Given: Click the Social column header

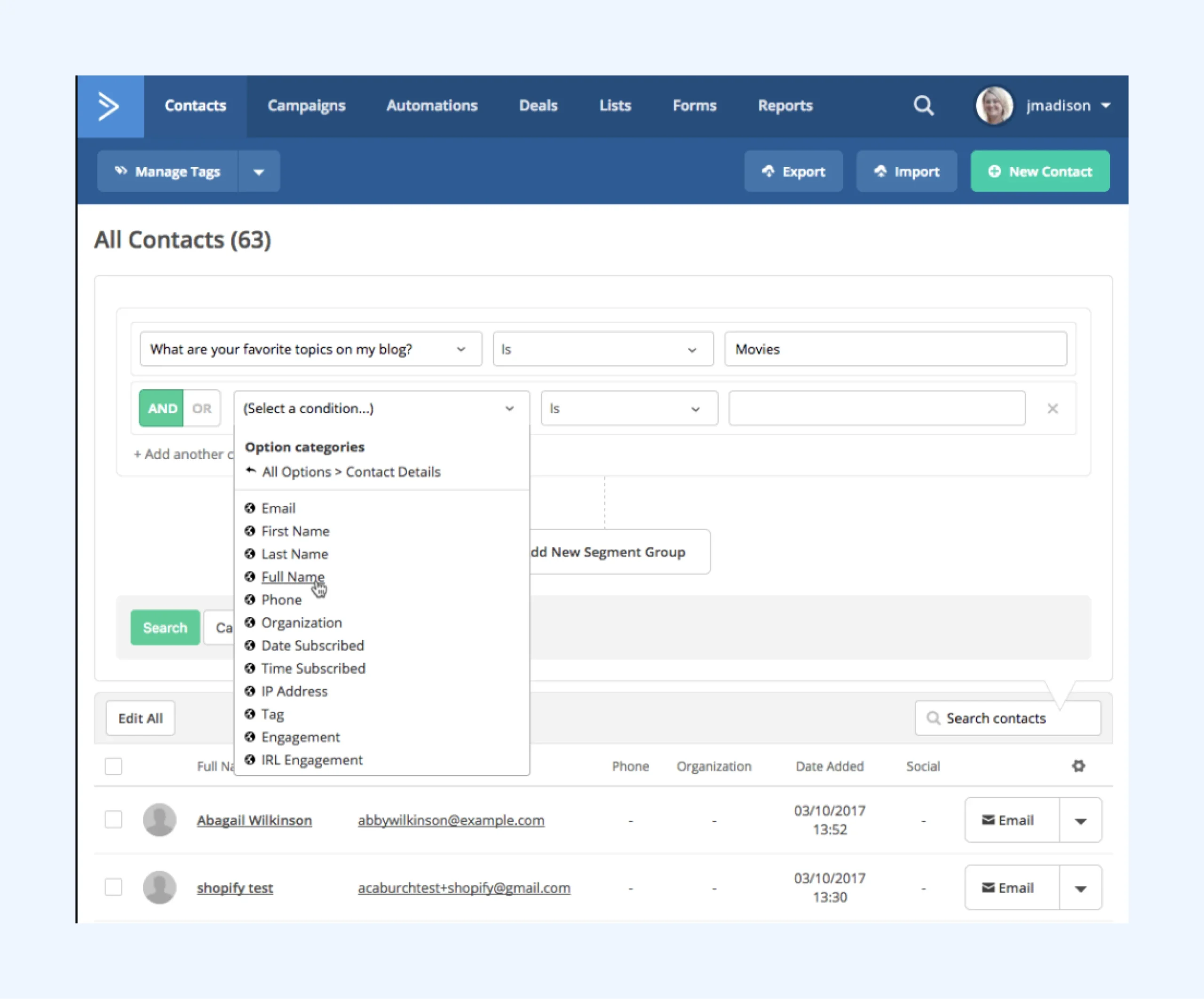Looking at the screenshot, I should pos(923,766).
